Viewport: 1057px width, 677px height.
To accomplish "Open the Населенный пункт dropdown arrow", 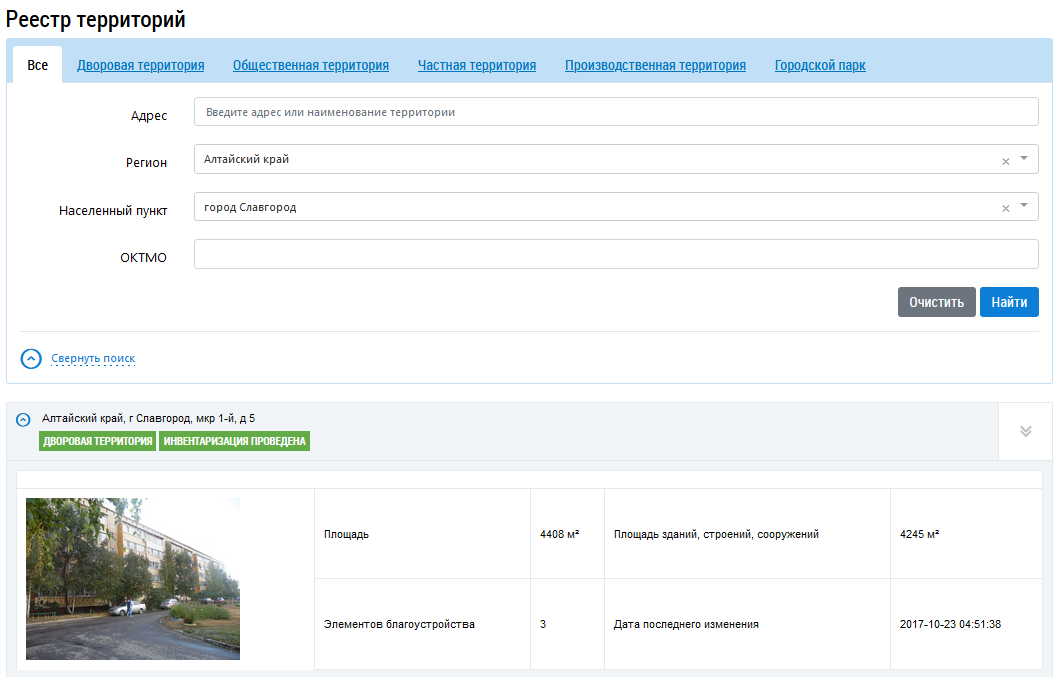I will (x=1024, y=206).
